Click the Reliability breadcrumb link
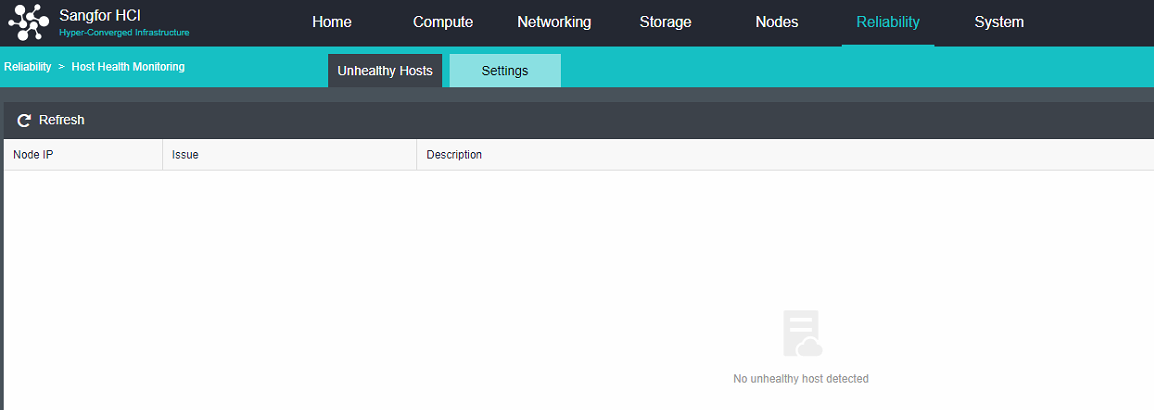Image resolution: width=1154 pixels, height=410 pixels. (x=27, y=67)
